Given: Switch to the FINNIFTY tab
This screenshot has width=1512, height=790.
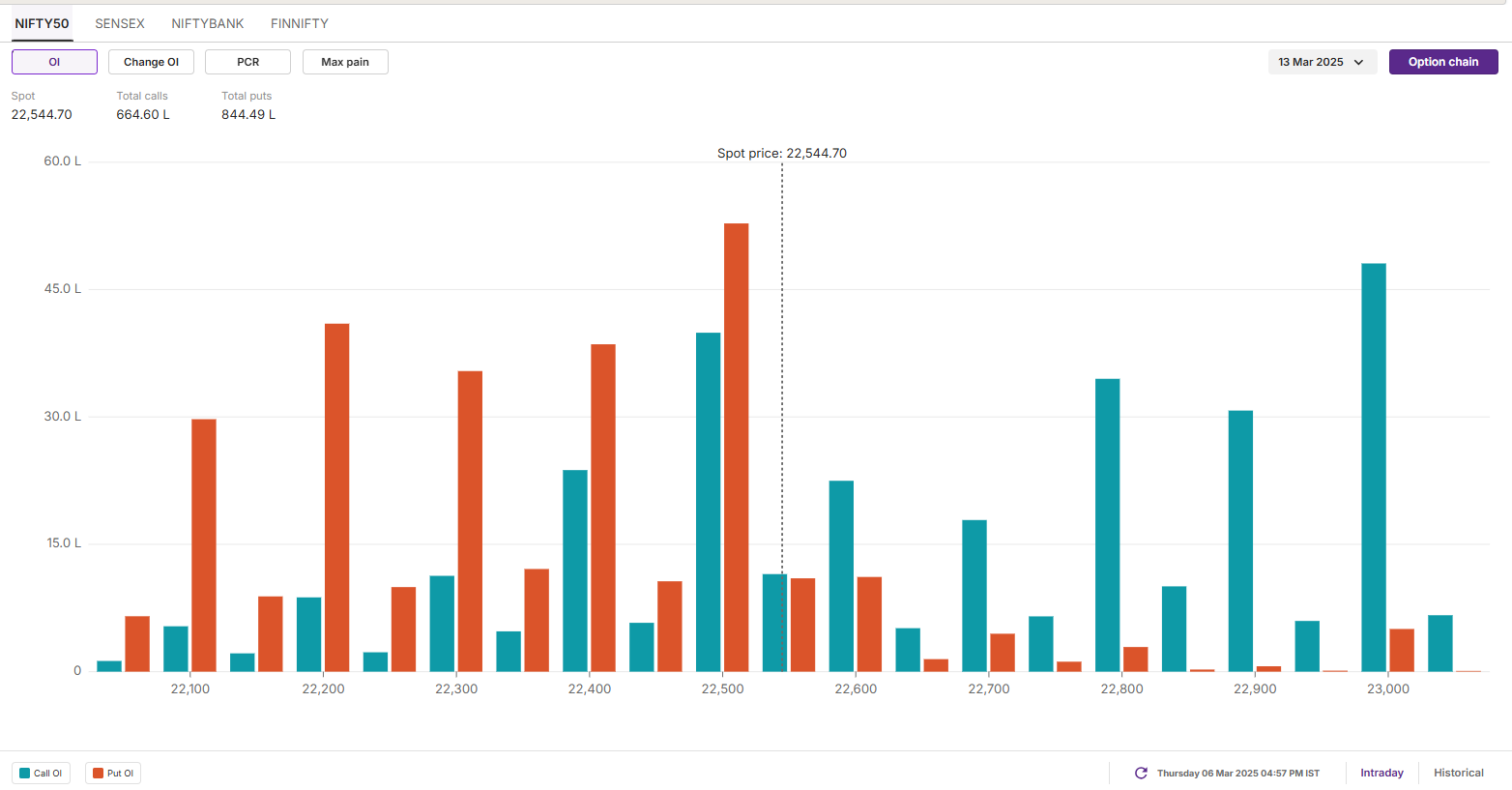Looking at the screenshot, I should point(300,23).
